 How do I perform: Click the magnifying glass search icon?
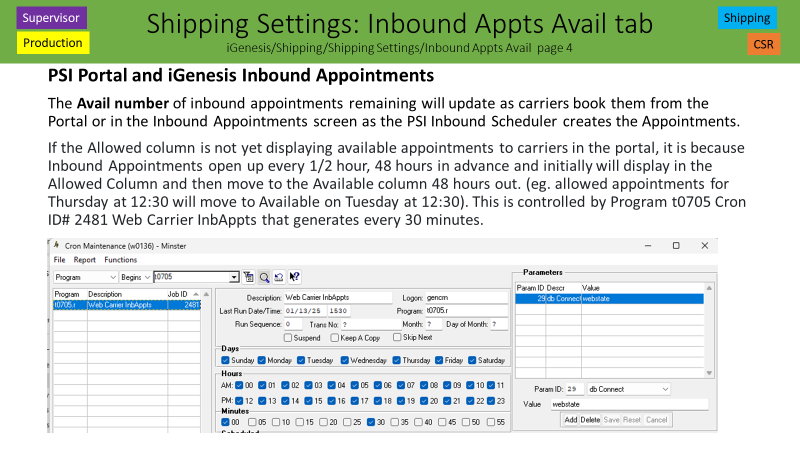pyautogui.click(x=264, y=277)
